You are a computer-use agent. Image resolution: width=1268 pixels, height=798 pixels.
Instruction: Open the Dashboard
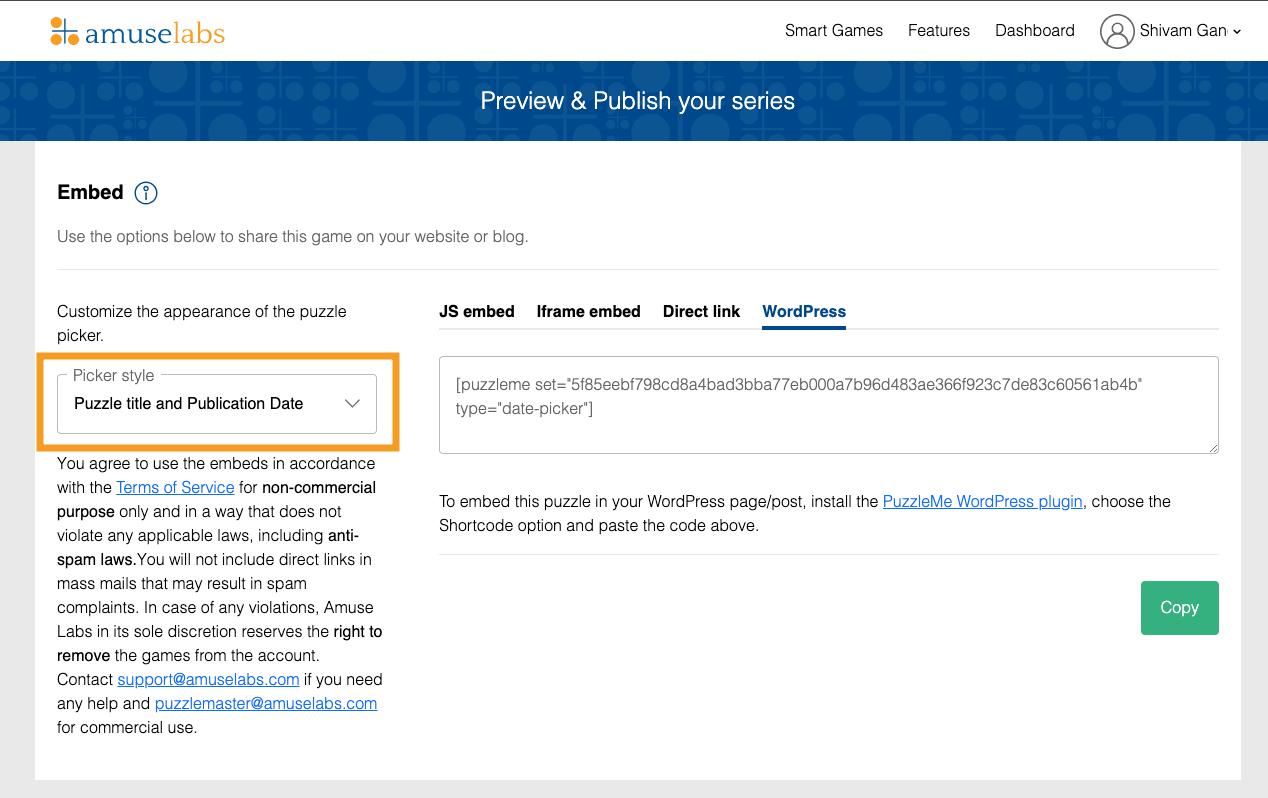click(1035, 30)
